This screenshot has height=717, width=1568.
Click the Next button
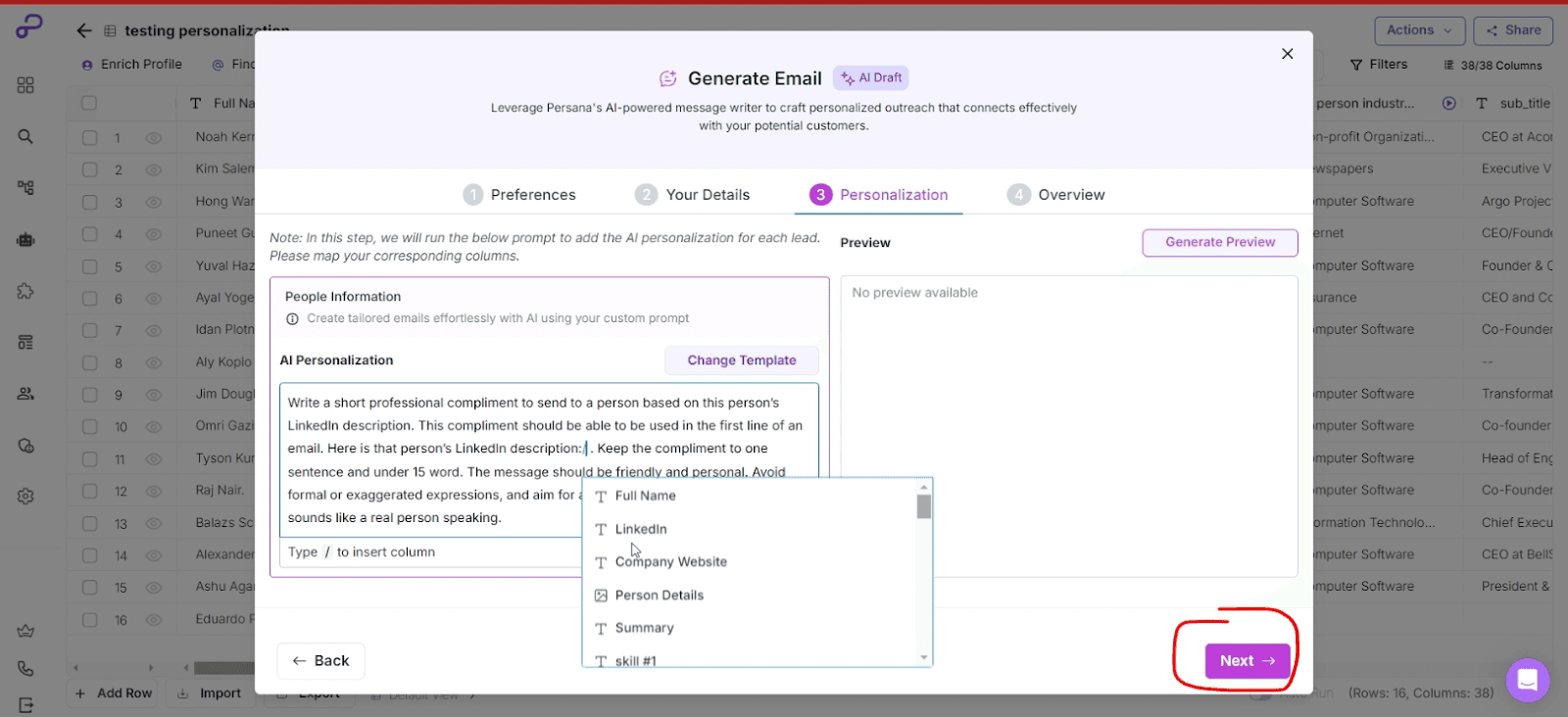1247,661
